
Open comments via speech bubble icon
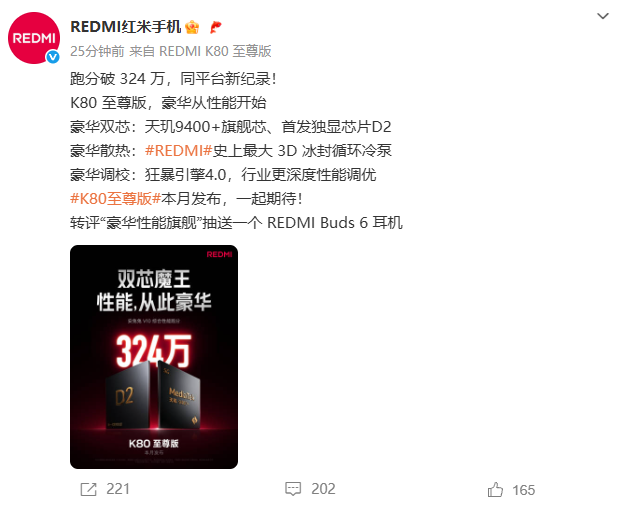coord(293,489)
